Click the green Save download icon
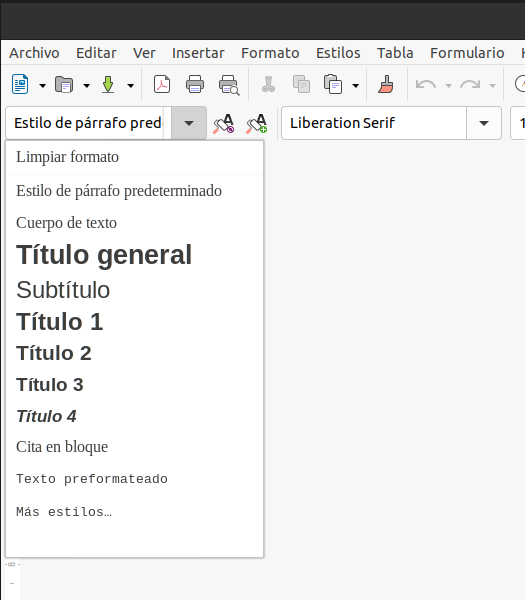This screenshot has height=600, width=525. tap(108, 85)
